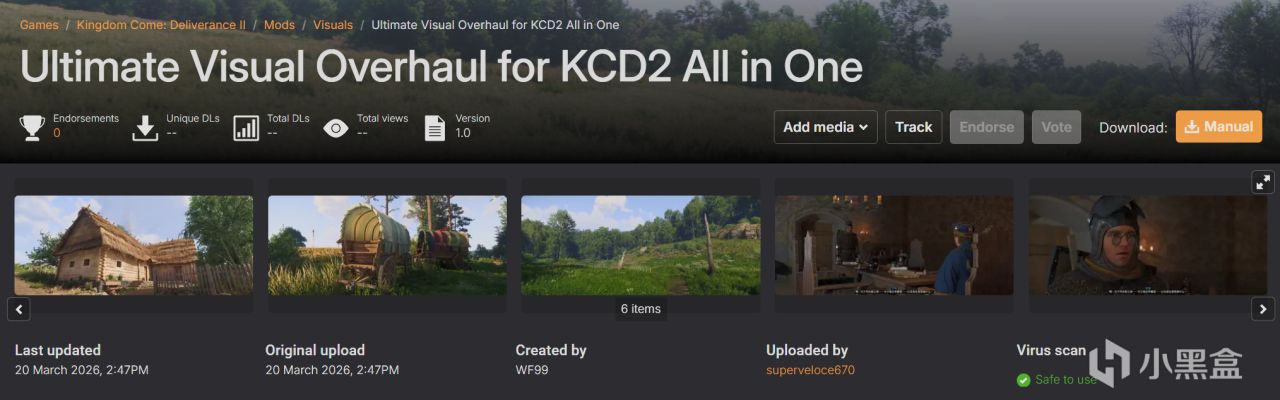Go to previous gallery image arrow
1280x400 pixels.
pos(18,309)
